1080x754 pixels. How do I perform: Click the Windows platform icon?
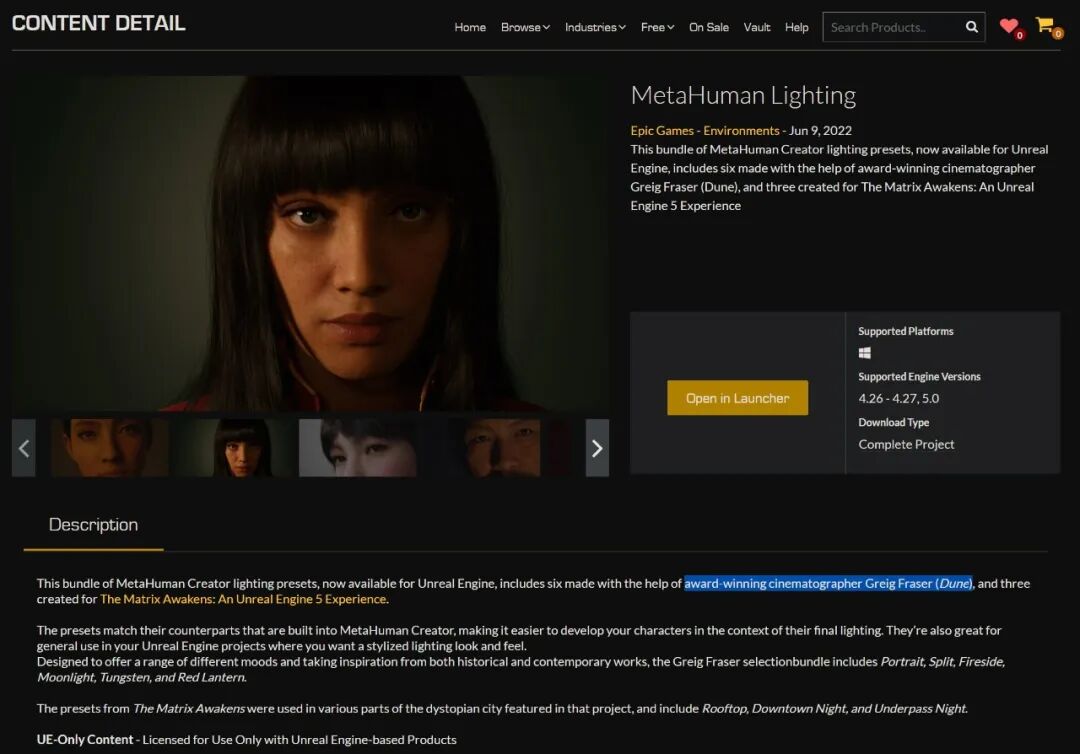[864, 353]
